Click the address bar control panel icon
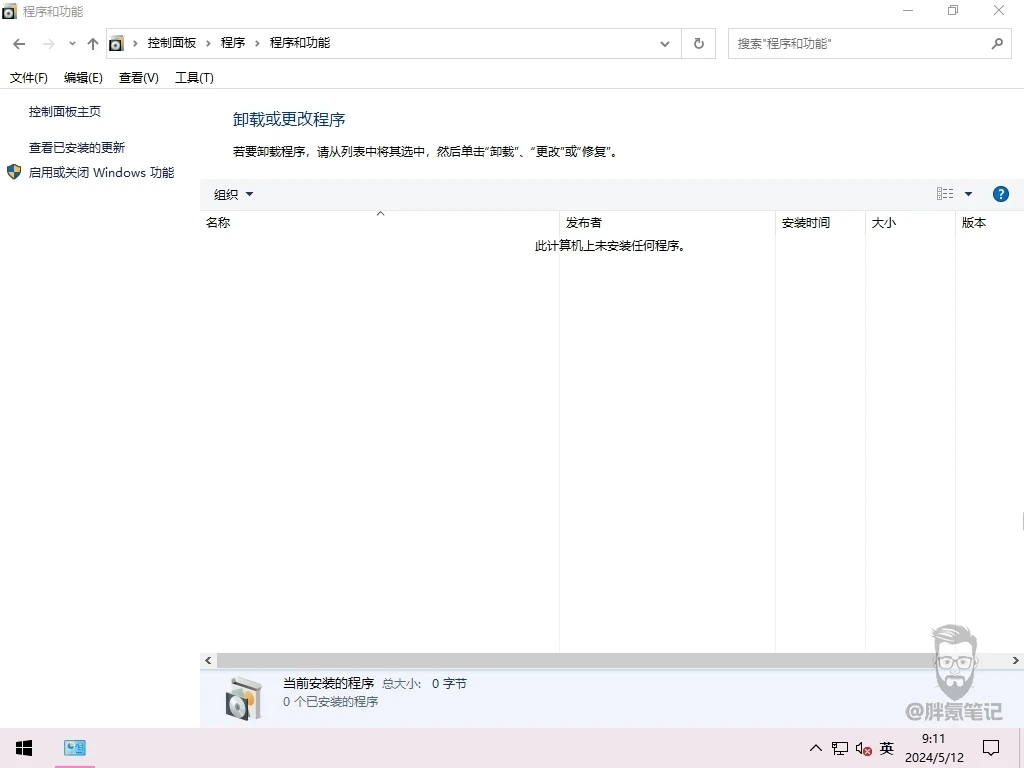 pos(116,44)
